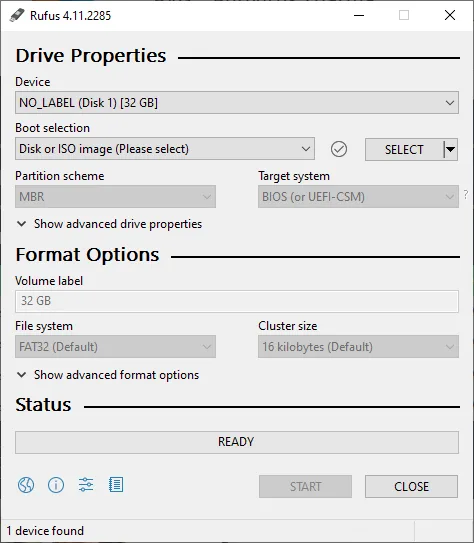Click the 'File system' label
This screenshot has height=543, width=474.
click(x=44, y=326)
